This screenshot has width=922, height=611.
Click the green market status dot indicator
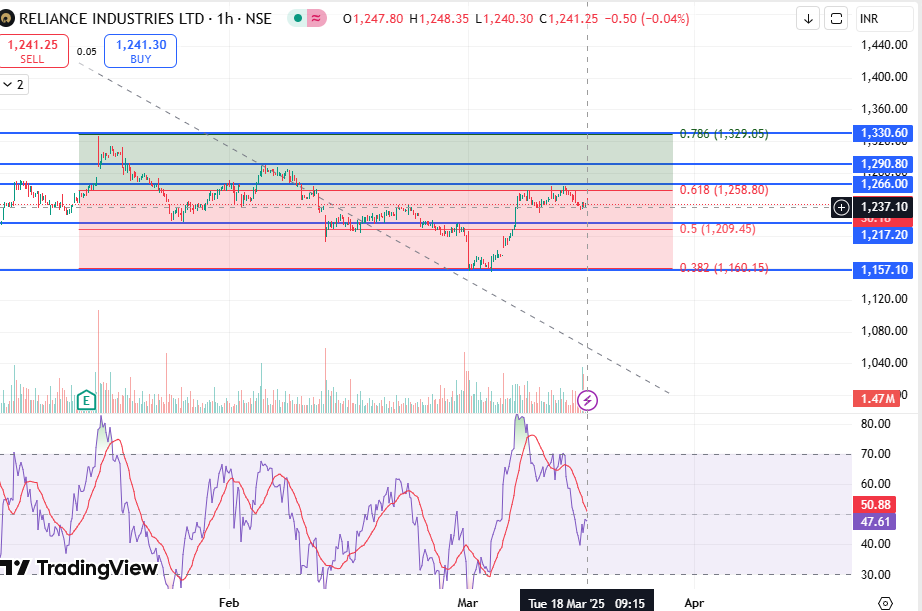[298, 19]
